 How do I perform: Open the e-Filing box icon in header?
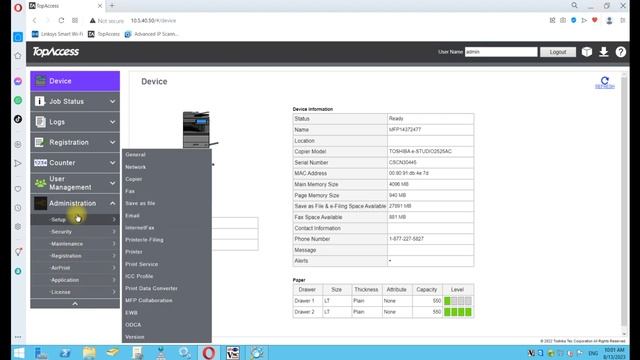click(587, 52)
